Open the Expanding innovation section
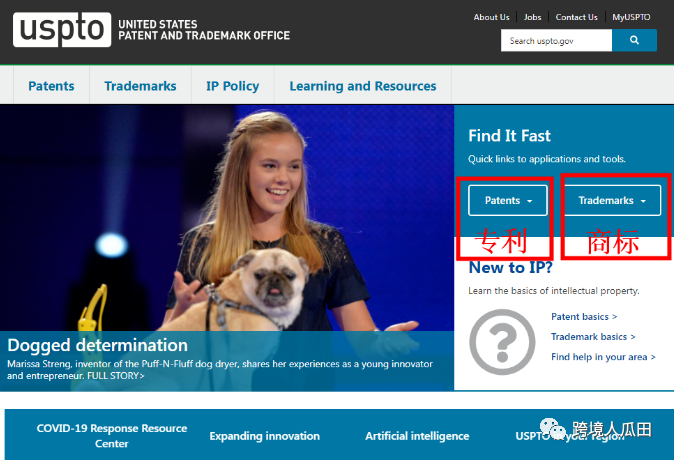The height and width of the screenshot is (460, 674). coord(264,436)
